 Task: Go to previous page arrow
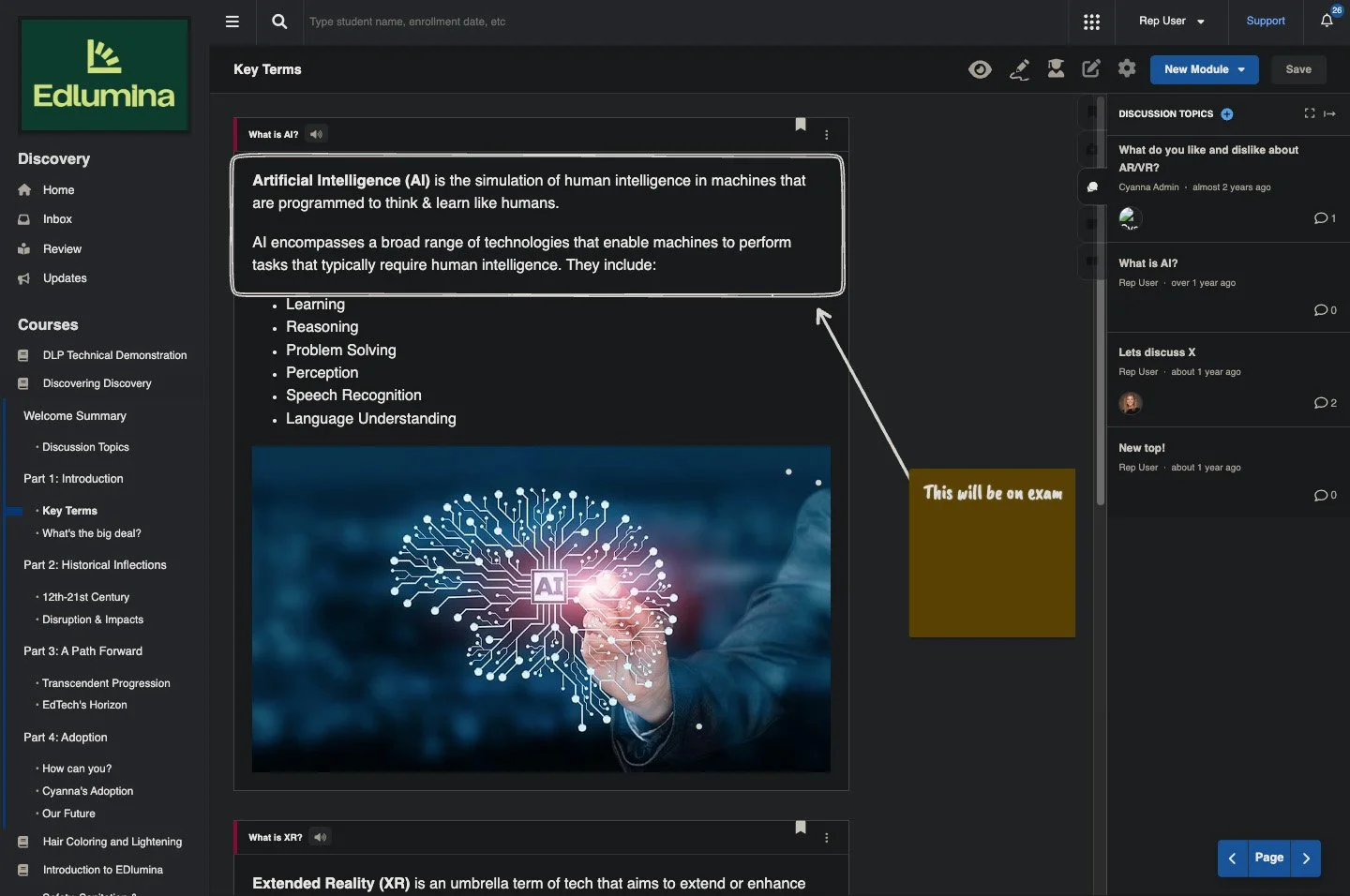click(1232, 859)
